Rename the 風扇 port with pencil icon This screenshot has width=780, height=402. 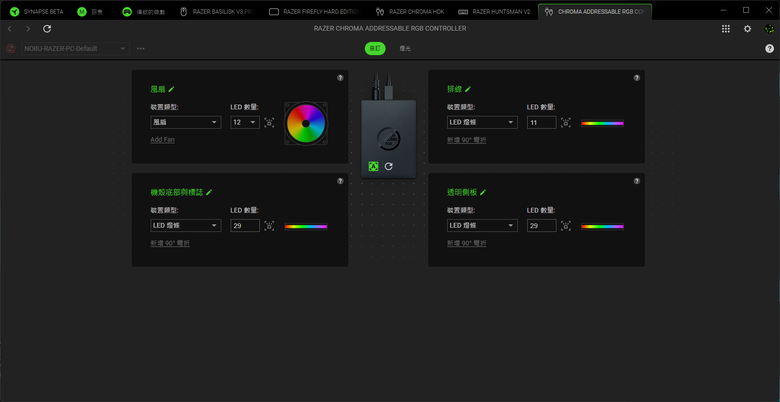coord(172,89)
